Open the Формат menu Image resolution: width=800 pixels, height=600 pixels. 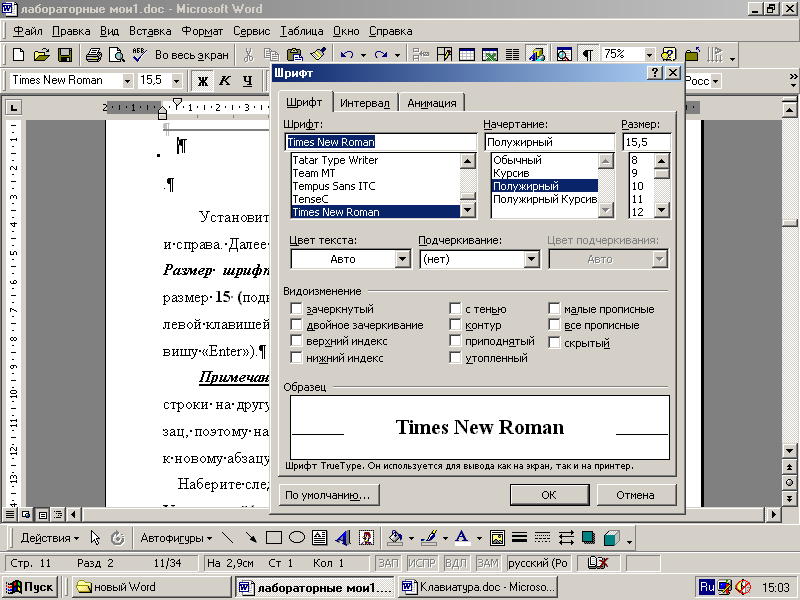tap(202, 31)
